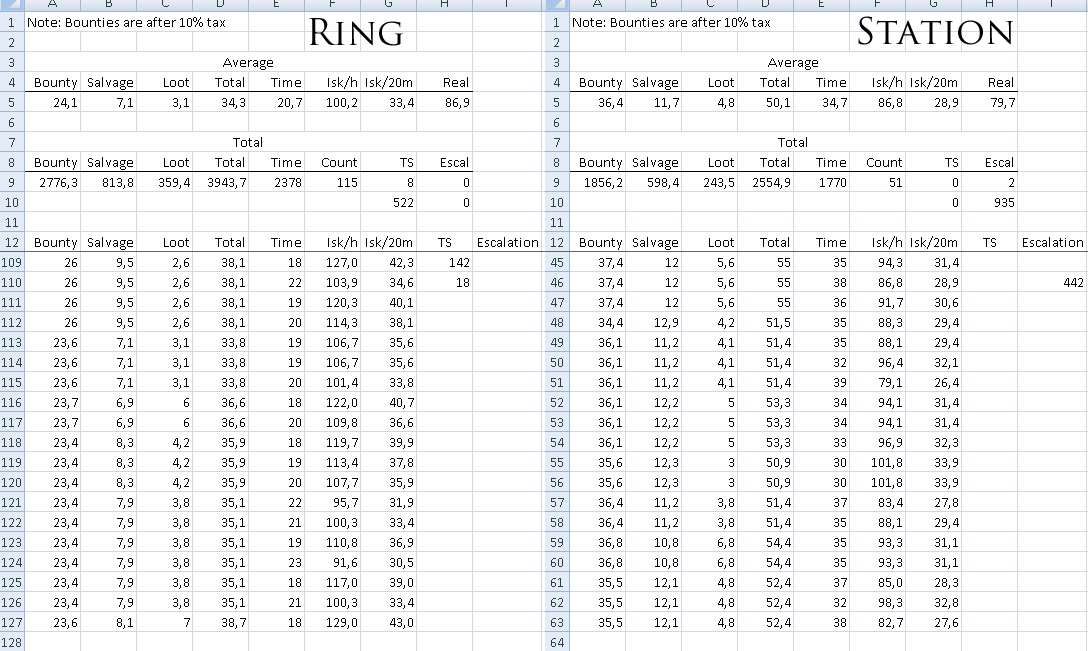Click the Select All corner of Ring sheet
The width and height of the screenshot is (1088, 651).
[x=12, y=5]
